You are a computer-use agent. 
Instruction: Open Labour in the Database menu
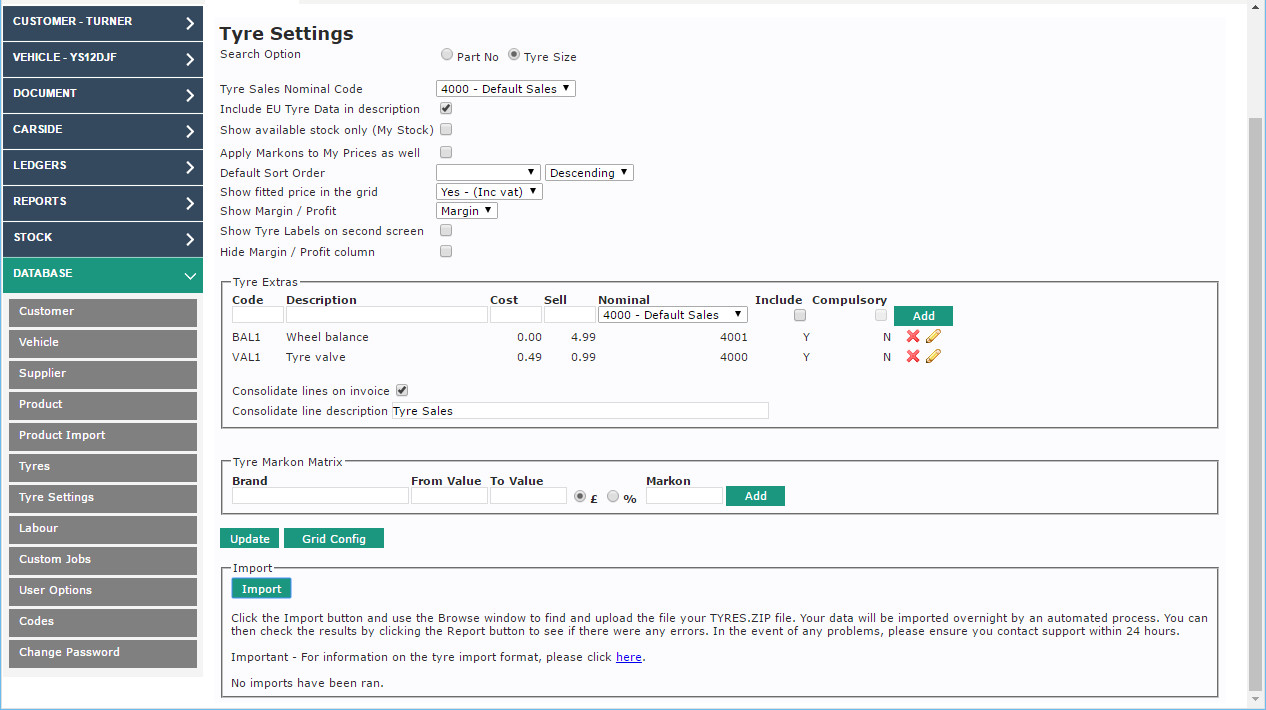[x=102, y=528]
